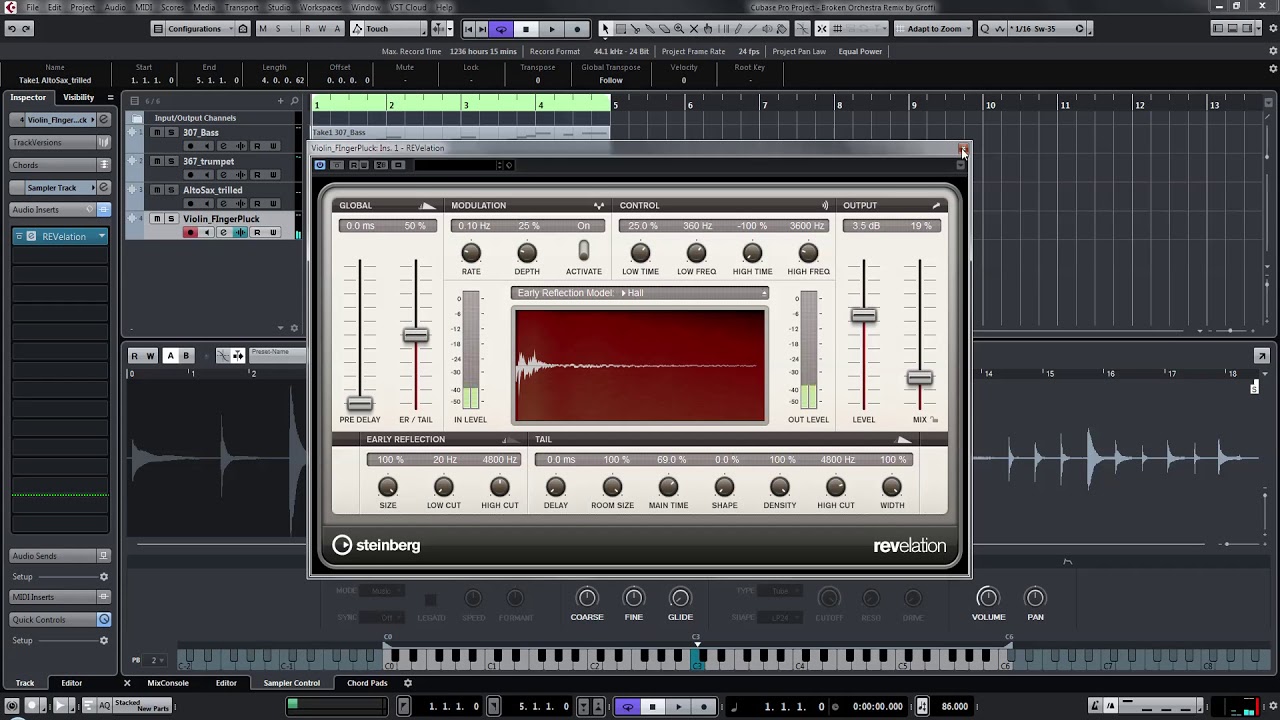This screenshot has height=720, width=1280.
Task: Open the Transport menu
Action: [241, 7]
